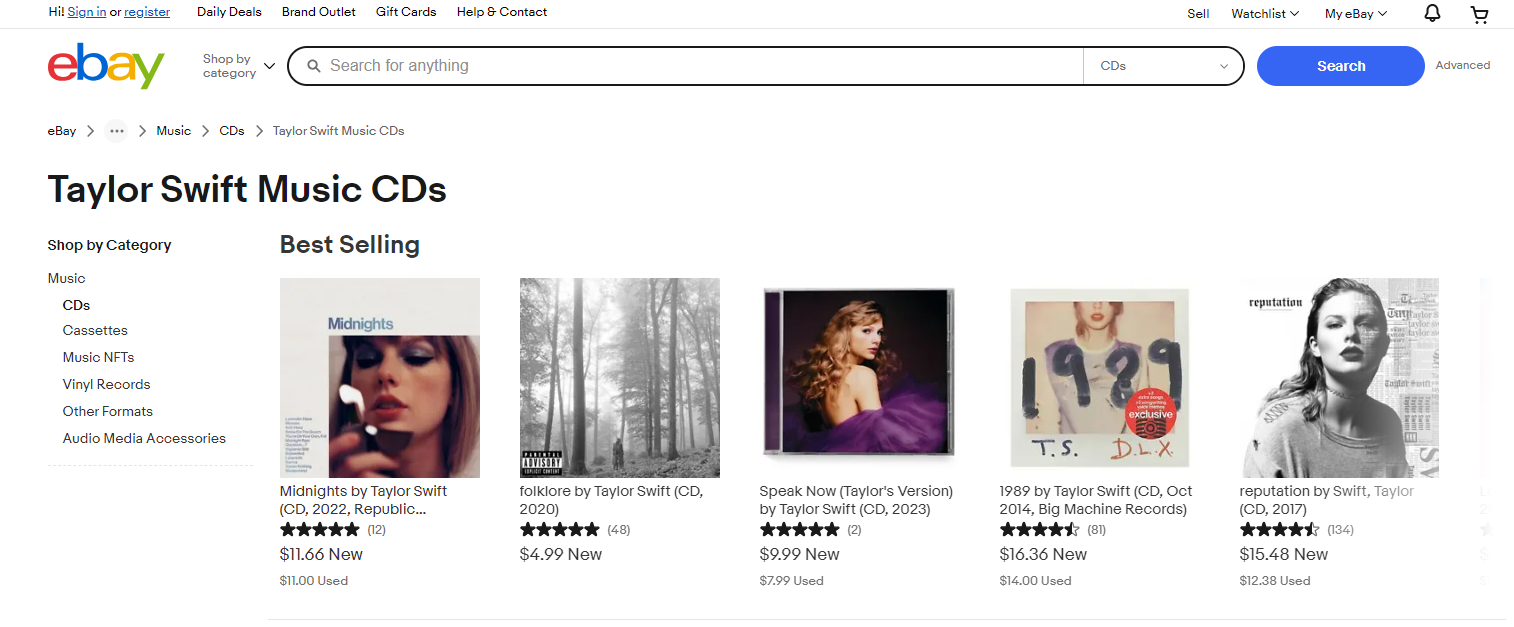Click the (134) review count
The width and height of the screenshot is (1514, 627).
click(1340, 530)
